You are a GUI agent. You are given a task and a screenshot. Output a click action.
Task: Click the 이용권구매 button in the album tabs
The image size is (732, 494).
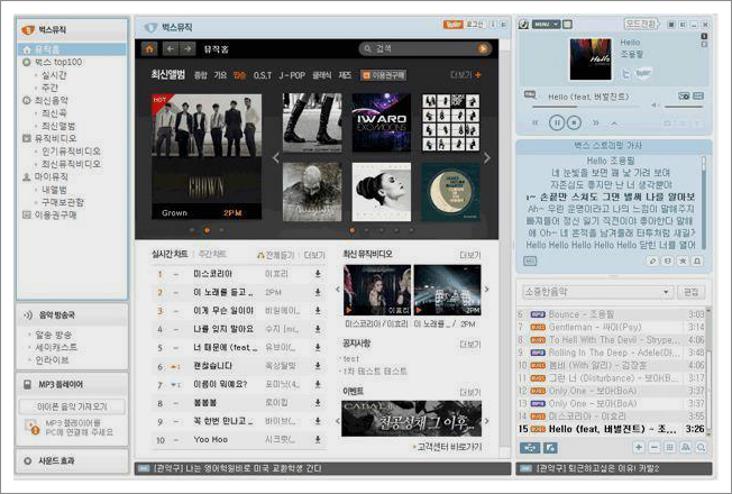[383, 75]
